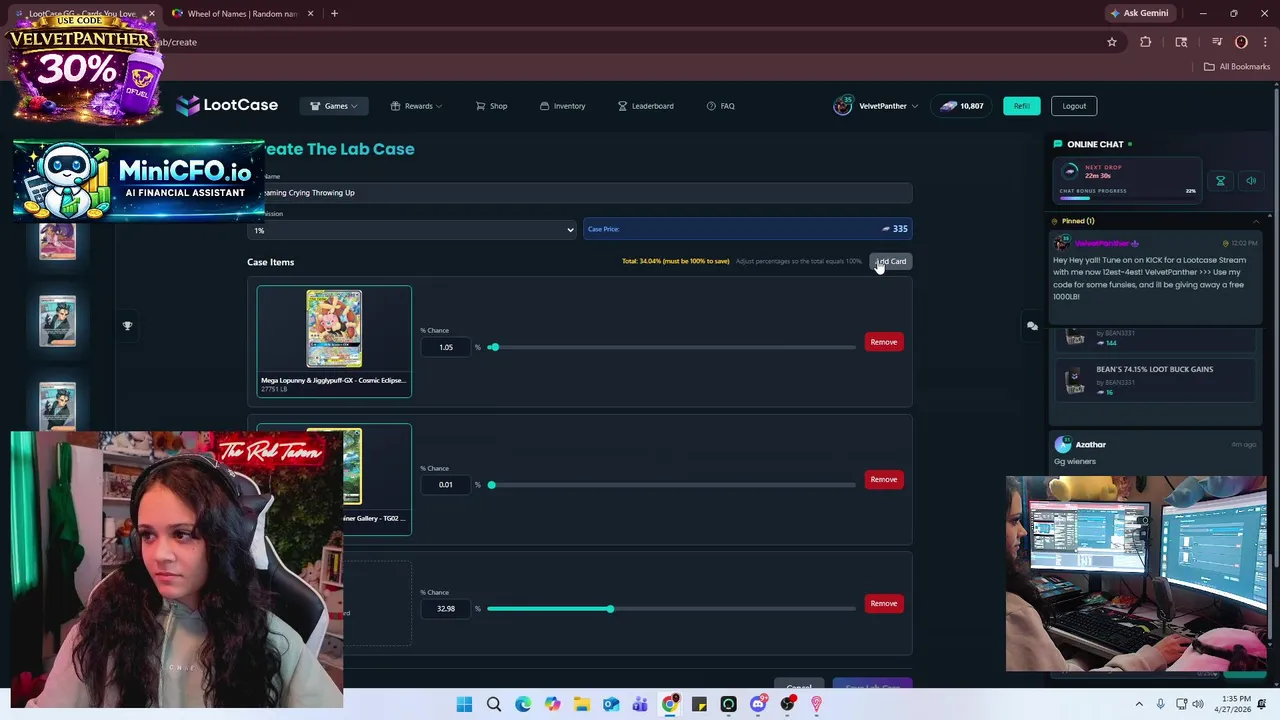Open Copilot from the taskbar

pos(552,705)
